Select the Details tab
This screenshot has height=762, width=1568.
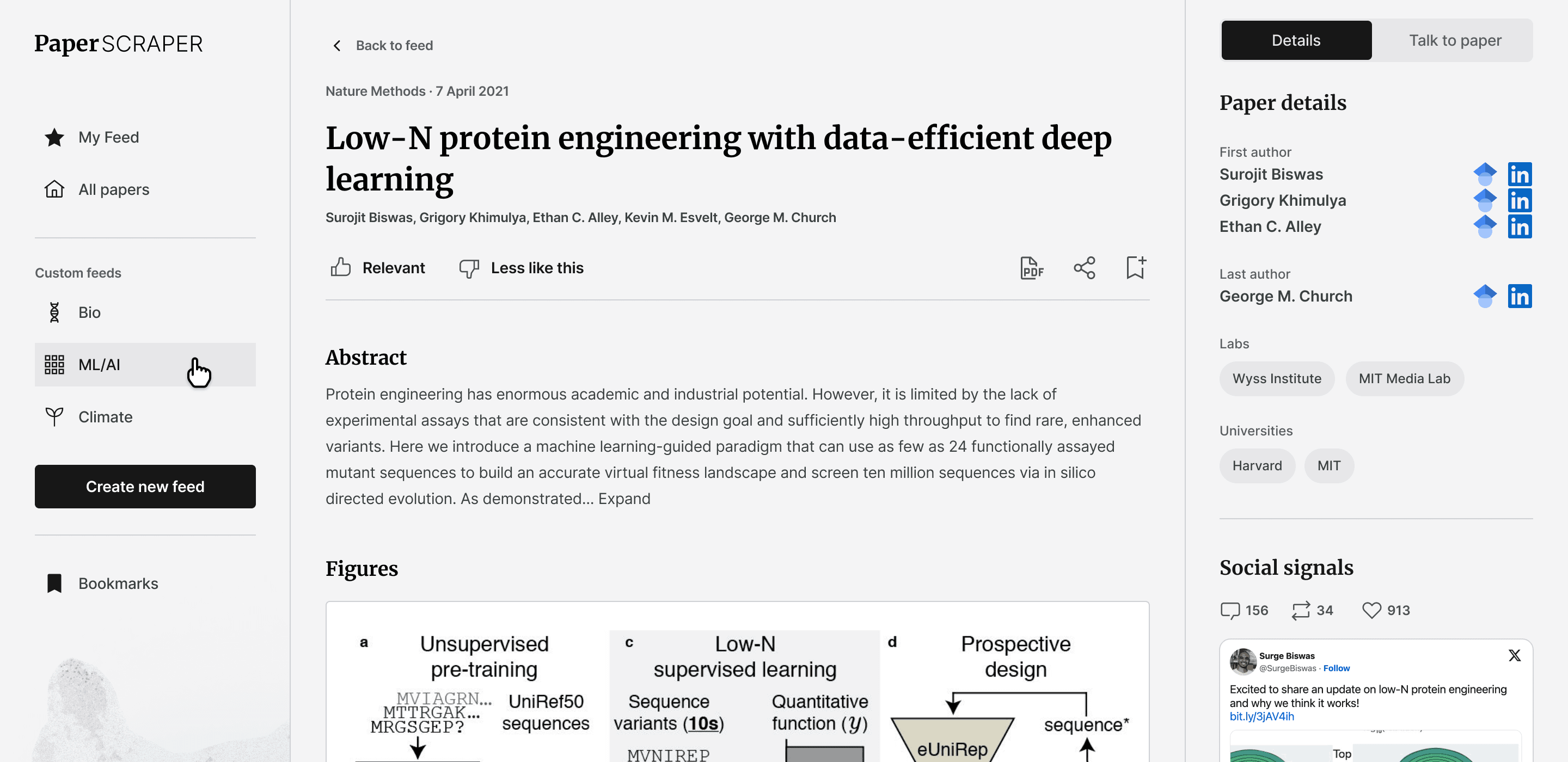(1296, 41)
